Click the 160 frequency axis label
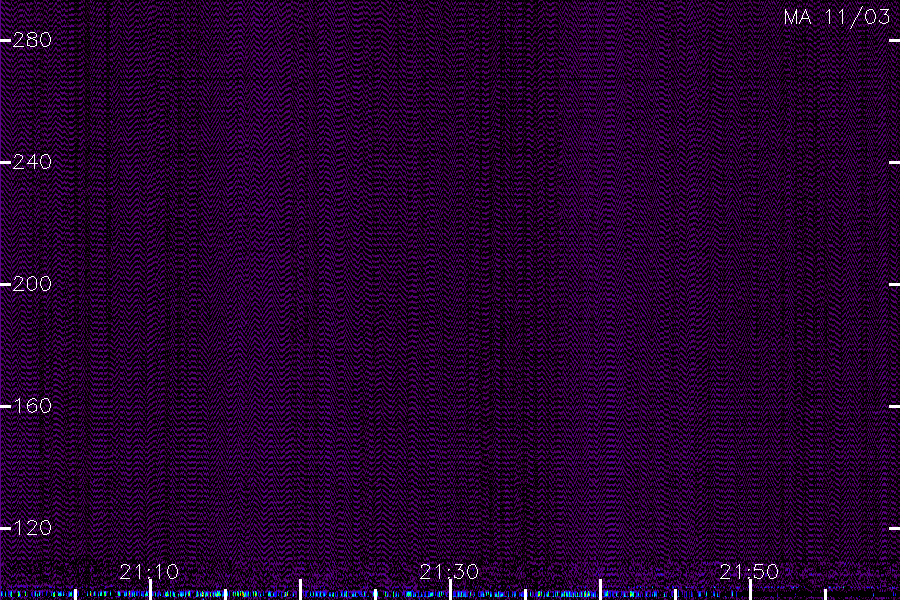This screenshot has height=600, width=900. coord(32,406)
